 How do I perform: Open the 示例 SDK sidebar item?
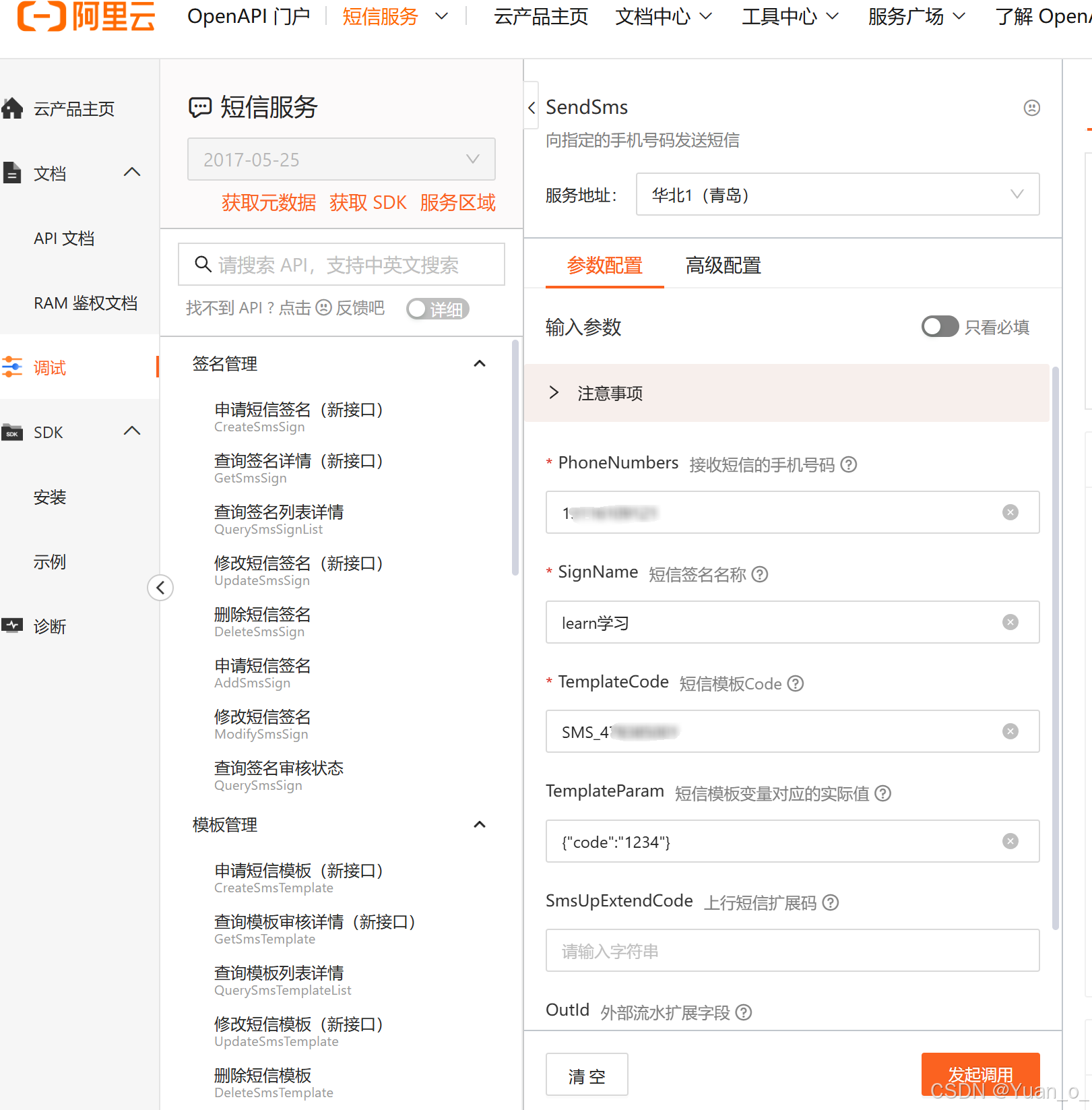tap(50, 561)
